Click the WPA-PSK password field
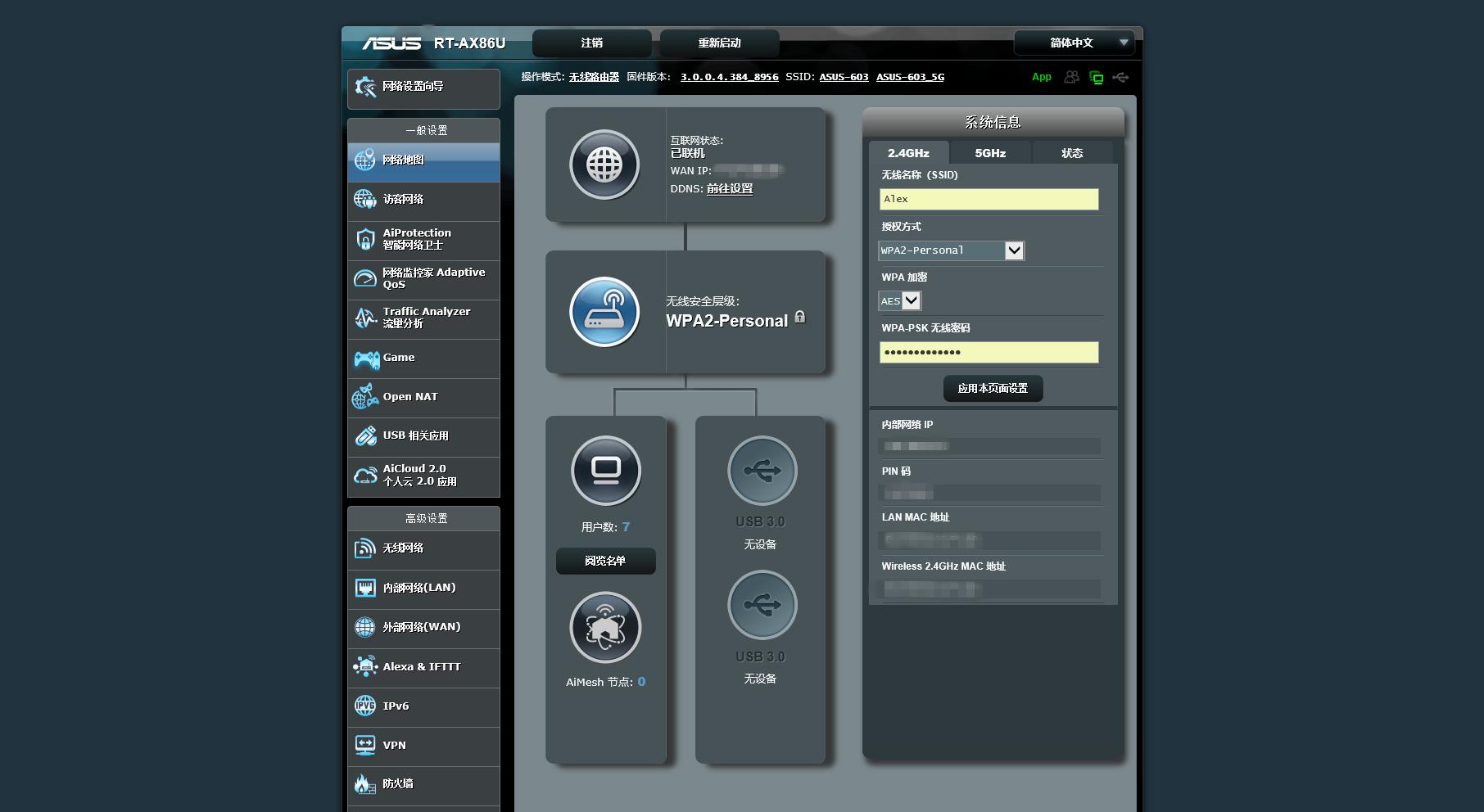1484x812 pixels. click(989, 353)
